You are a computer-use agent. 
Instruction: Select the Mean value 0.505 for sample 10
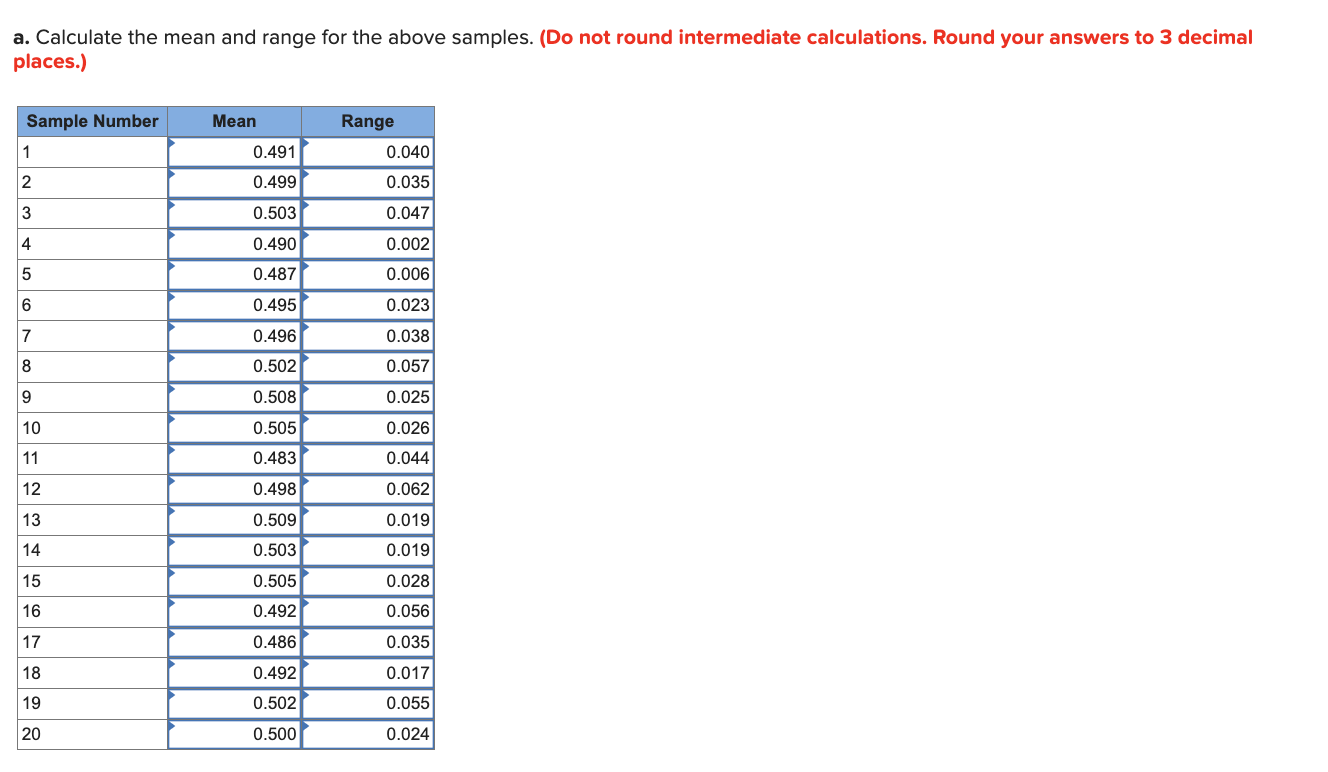point(235,428)
